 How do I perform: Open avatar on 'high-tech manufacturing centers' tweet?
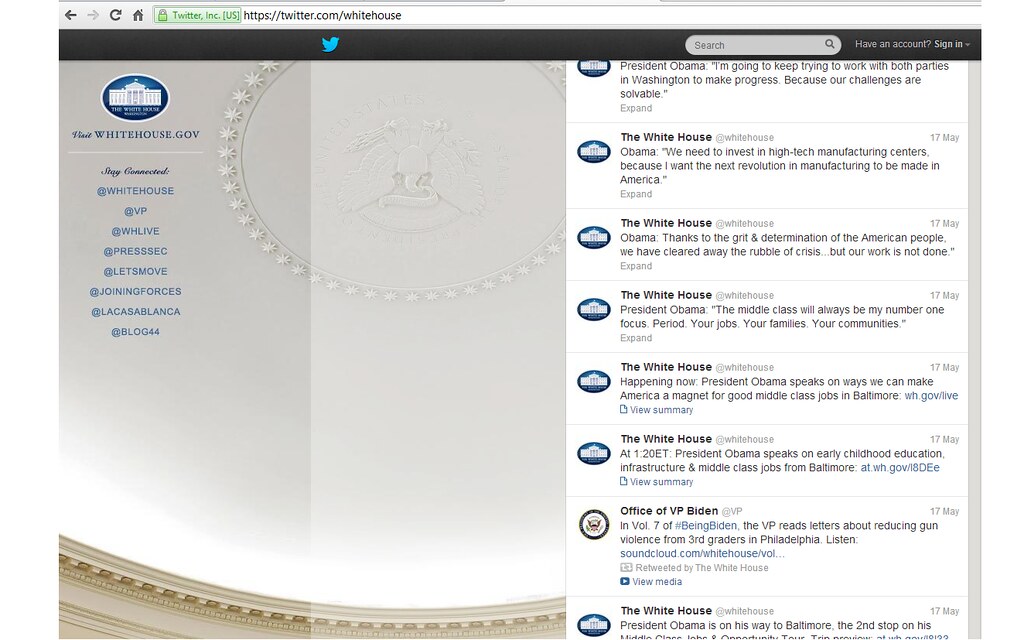pyautogui.click(x=594, y=152)
